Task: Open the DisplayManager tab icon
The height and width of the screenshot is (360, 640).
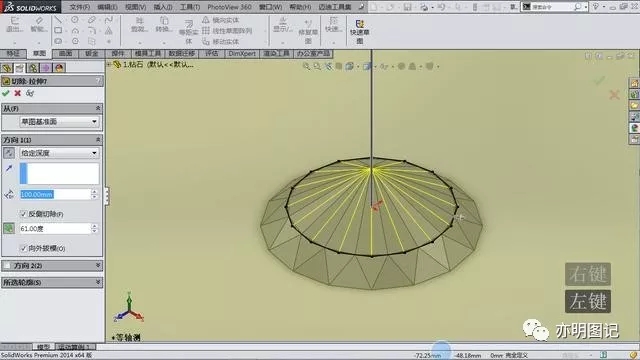Action: click(59, 68)
